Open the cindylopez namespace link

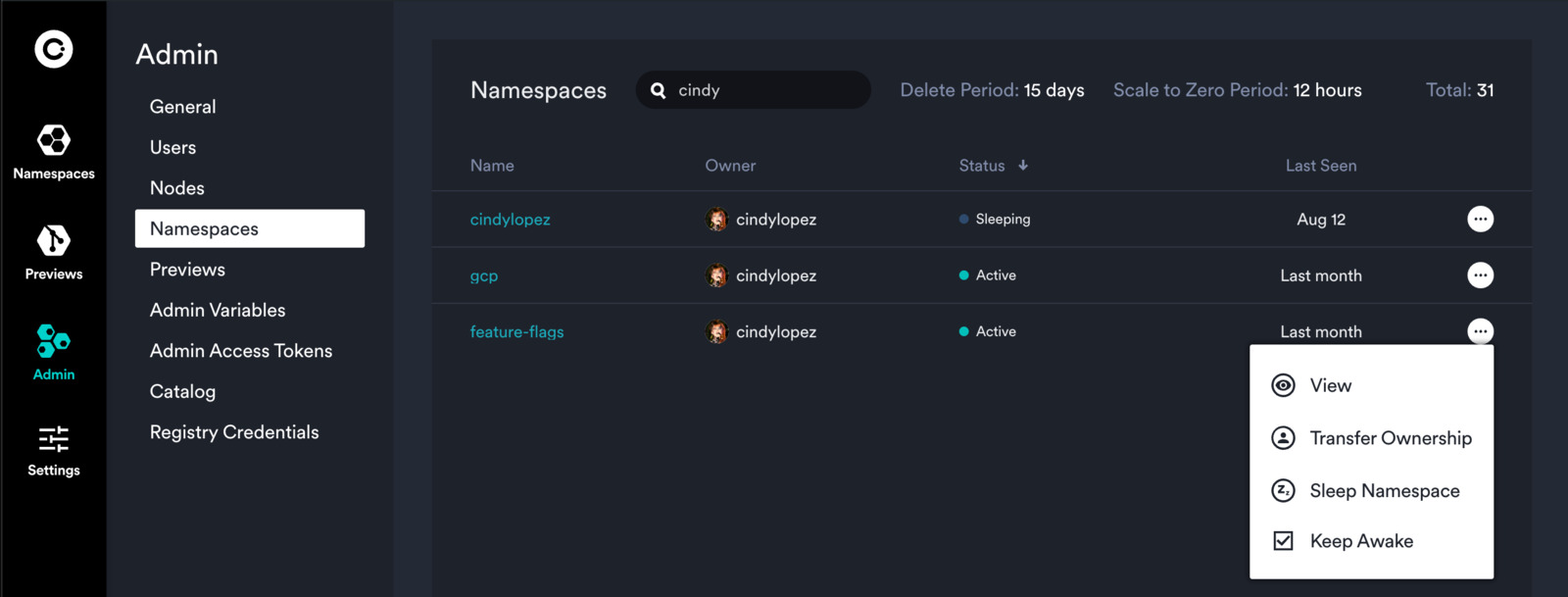510,220
